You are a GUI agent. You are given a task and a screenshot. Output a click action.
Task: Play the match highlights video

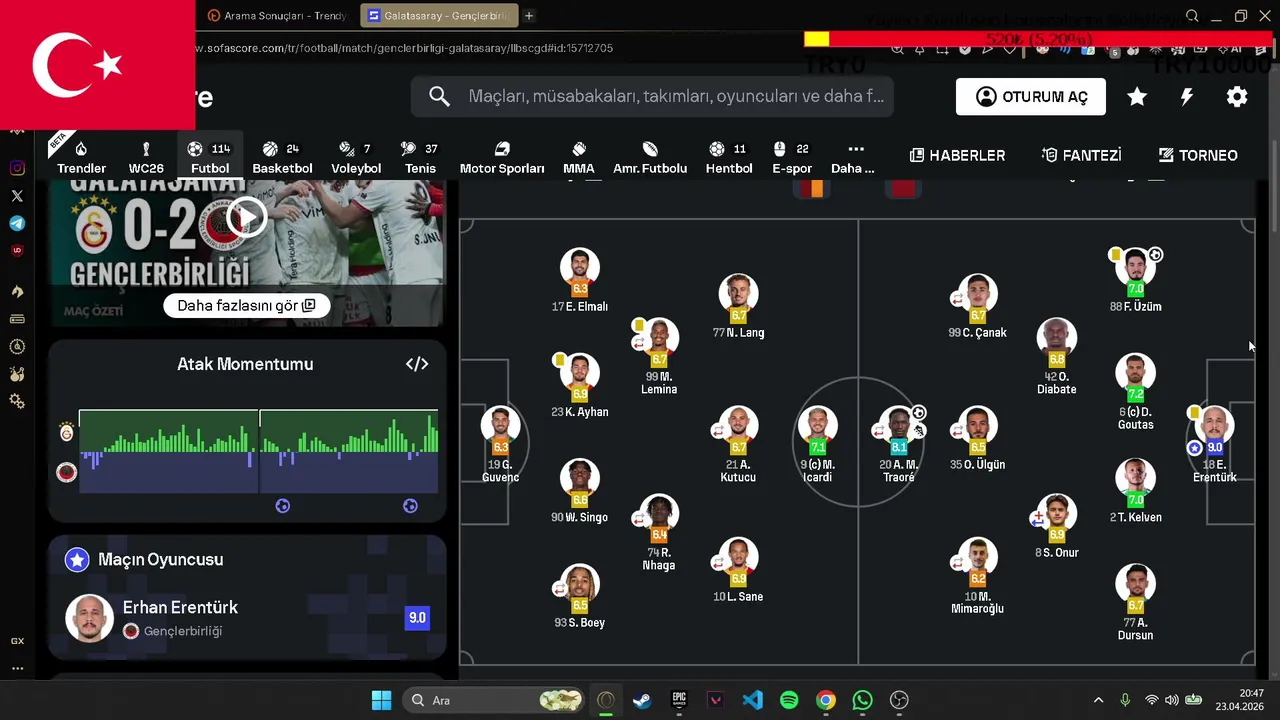(246, 217)
